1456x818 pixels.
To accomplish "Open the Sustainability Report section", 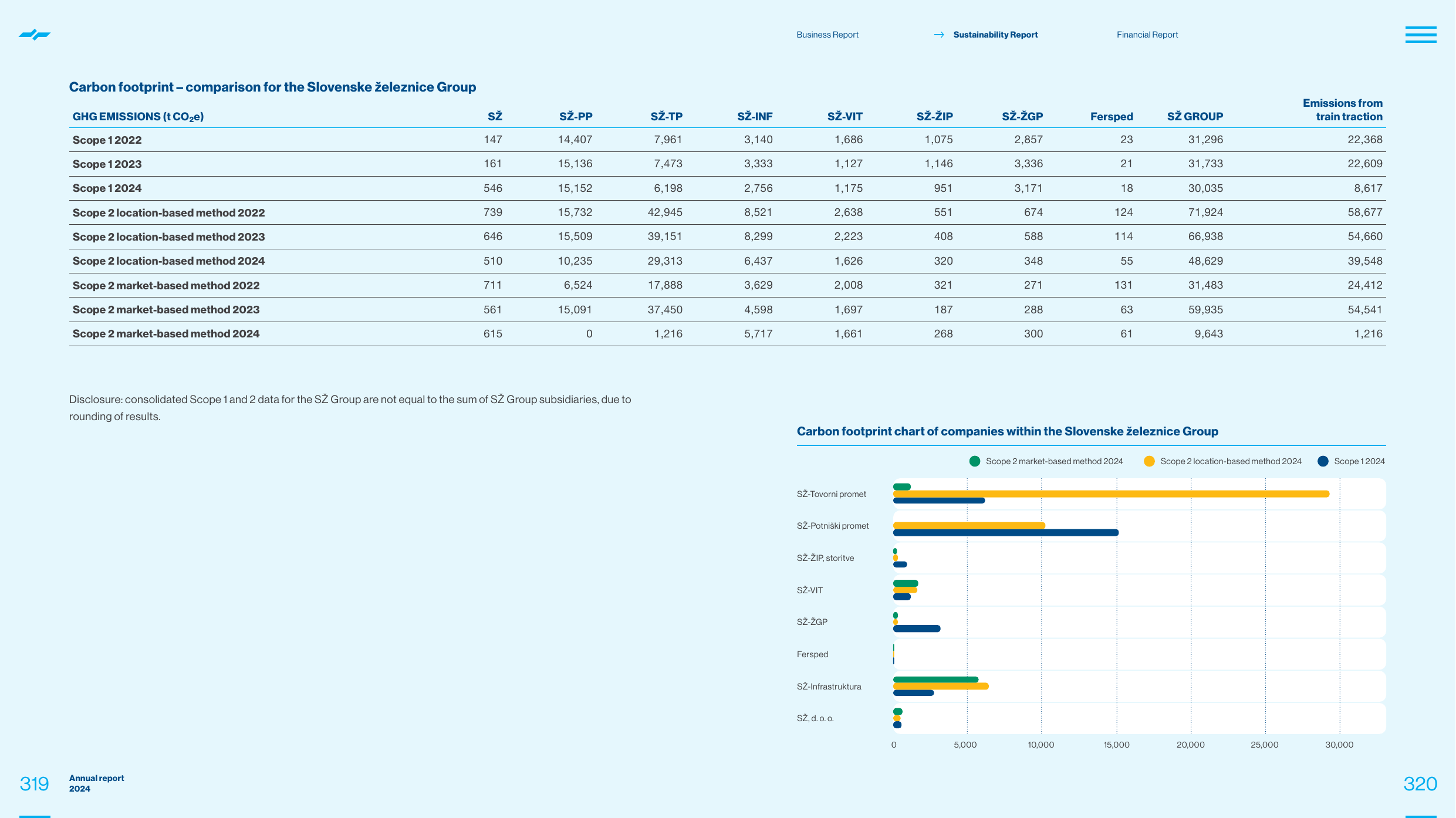I will [995, 35].
